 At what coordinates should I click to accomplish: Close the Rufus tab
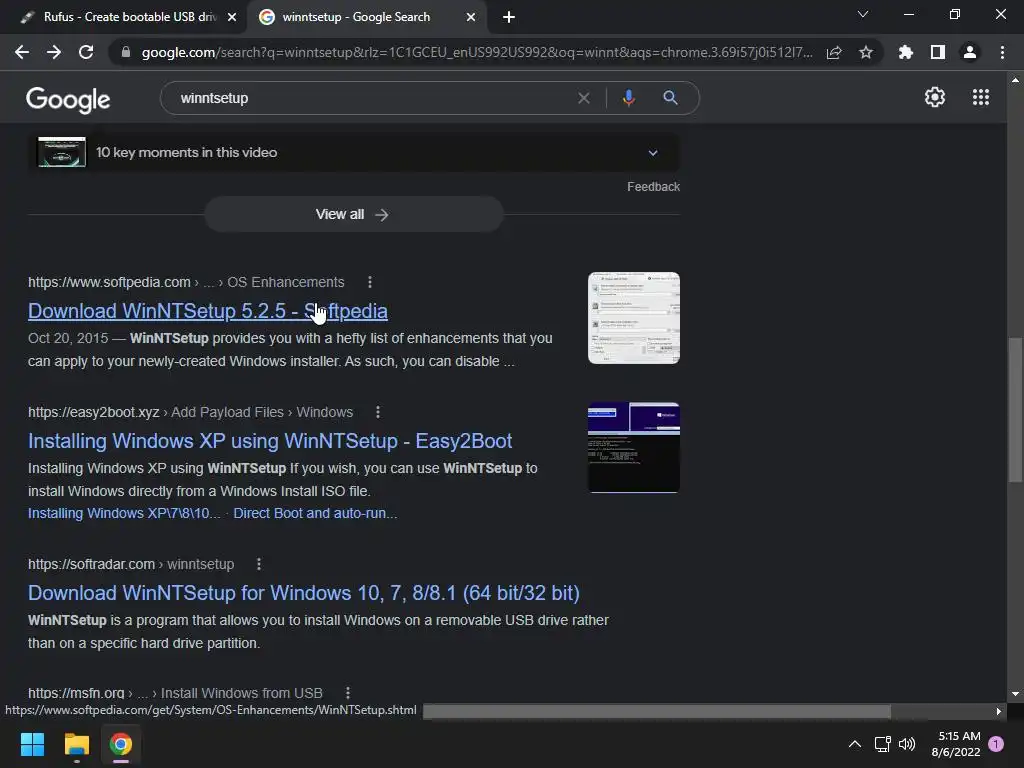[x=232, y=17]
